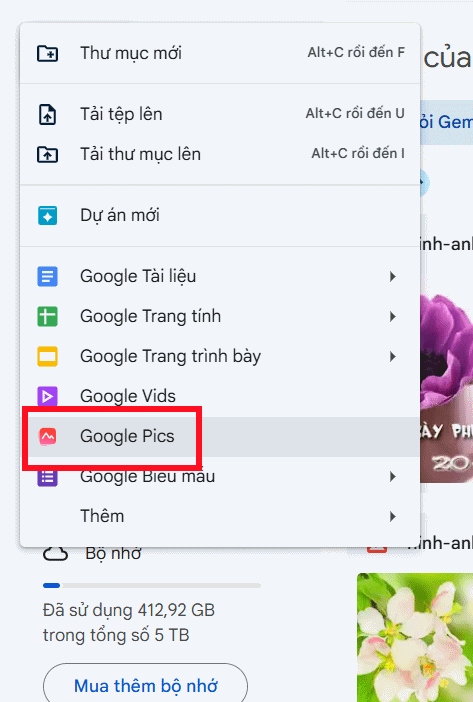Click the folder upload icon
The height and width of the screenshot is (702, 473).
(47, 154)
